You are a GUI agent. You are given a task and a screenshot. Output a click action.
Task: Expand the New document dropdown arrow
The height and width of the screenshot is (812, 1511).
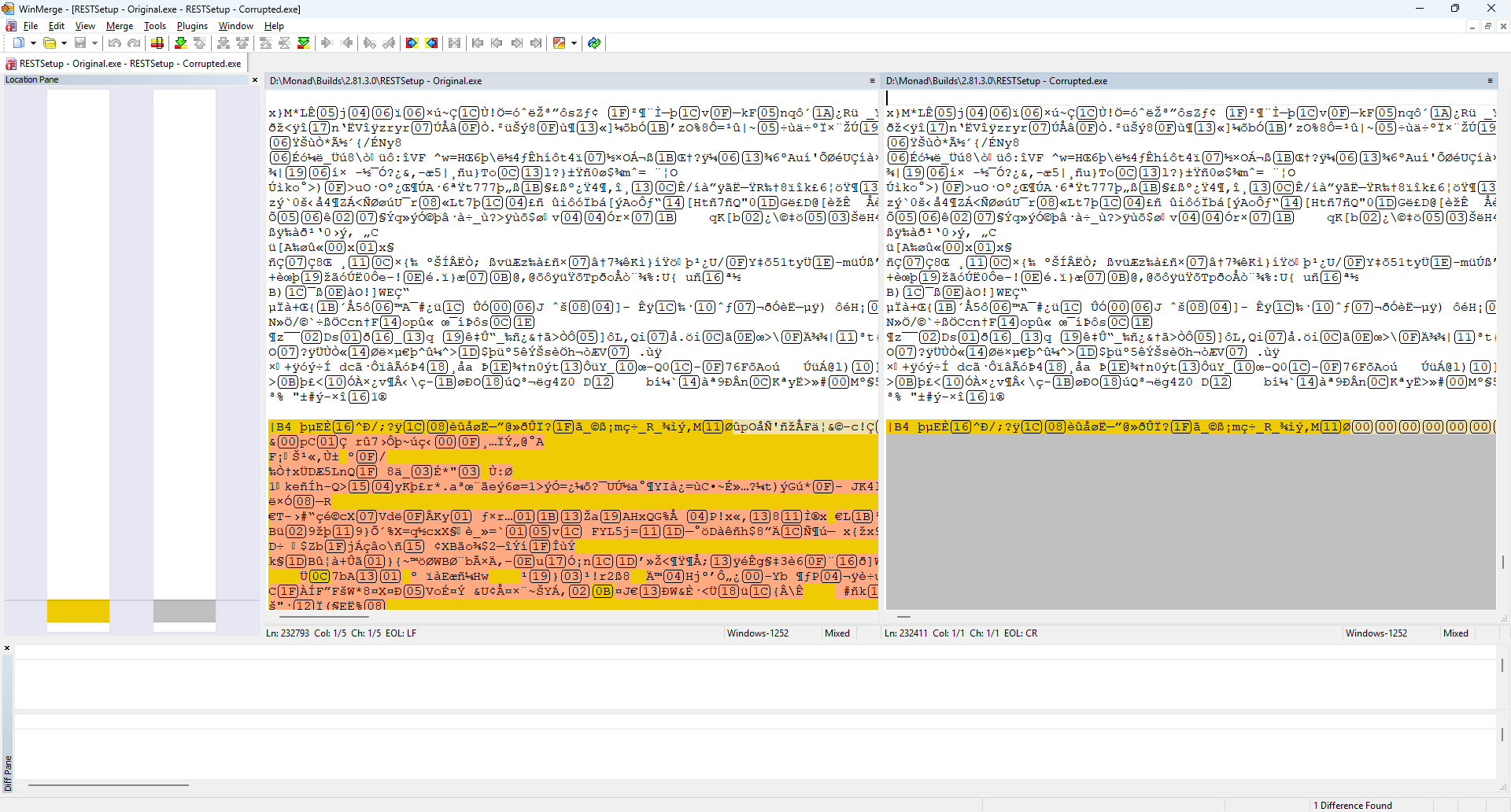click(x=33, y=43)
